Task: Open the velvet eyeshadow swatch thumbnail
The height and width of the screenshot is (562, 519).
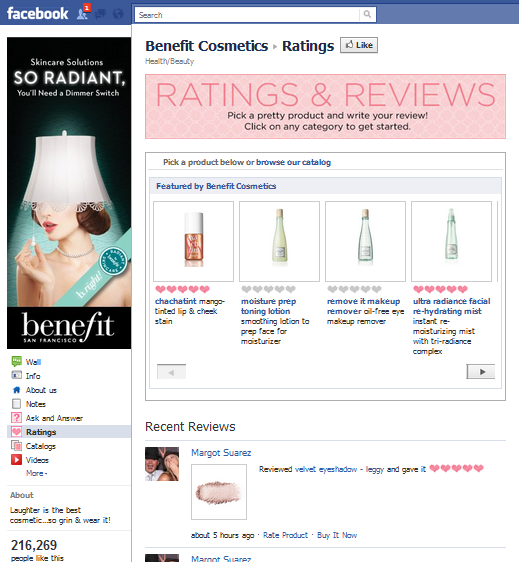Action: point(219,492)
